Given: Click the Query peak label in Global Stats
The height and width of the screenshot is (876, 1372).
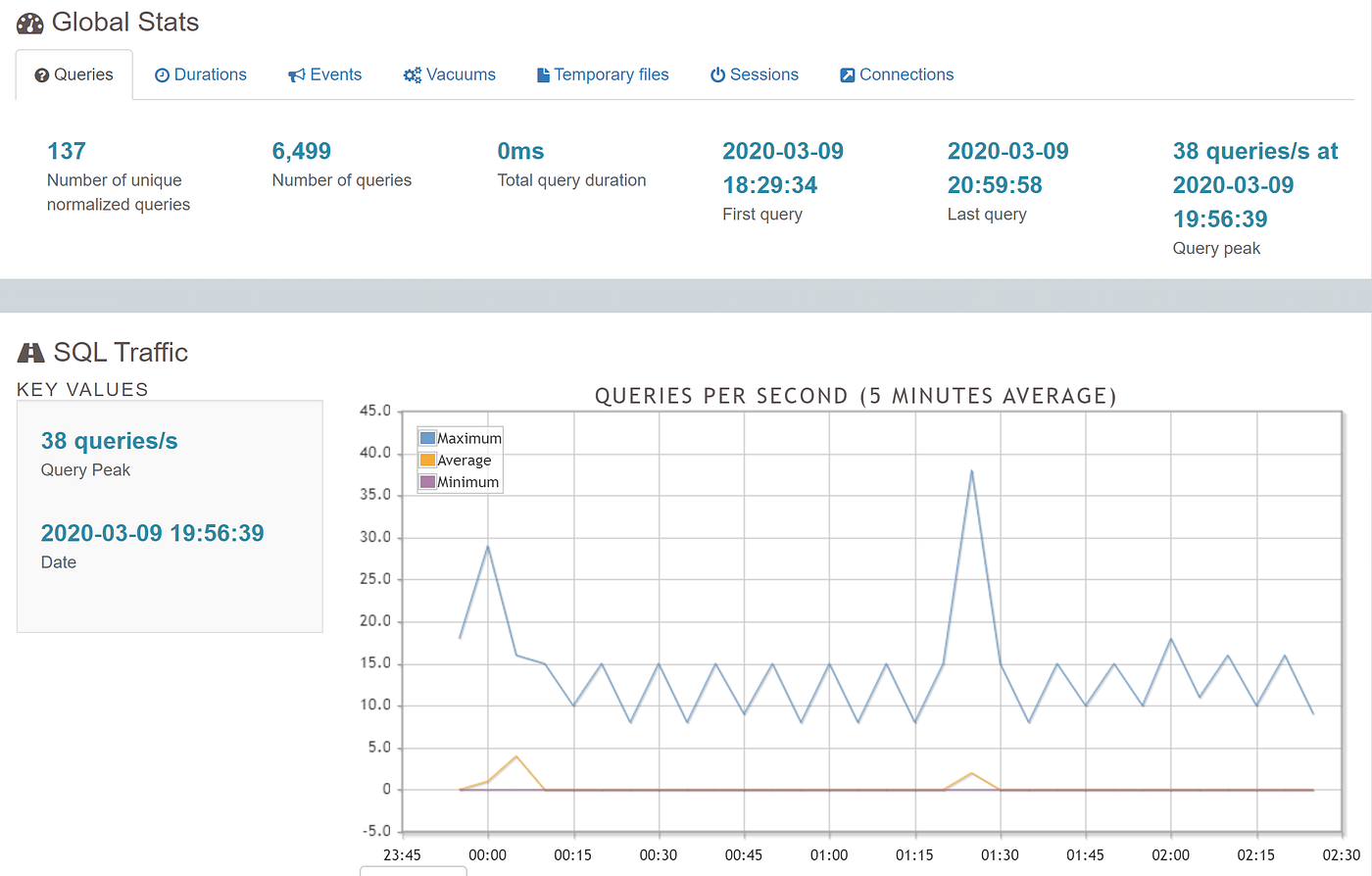Looking at the screenshot, I should pyautogui.click(x=1216, y=249).
